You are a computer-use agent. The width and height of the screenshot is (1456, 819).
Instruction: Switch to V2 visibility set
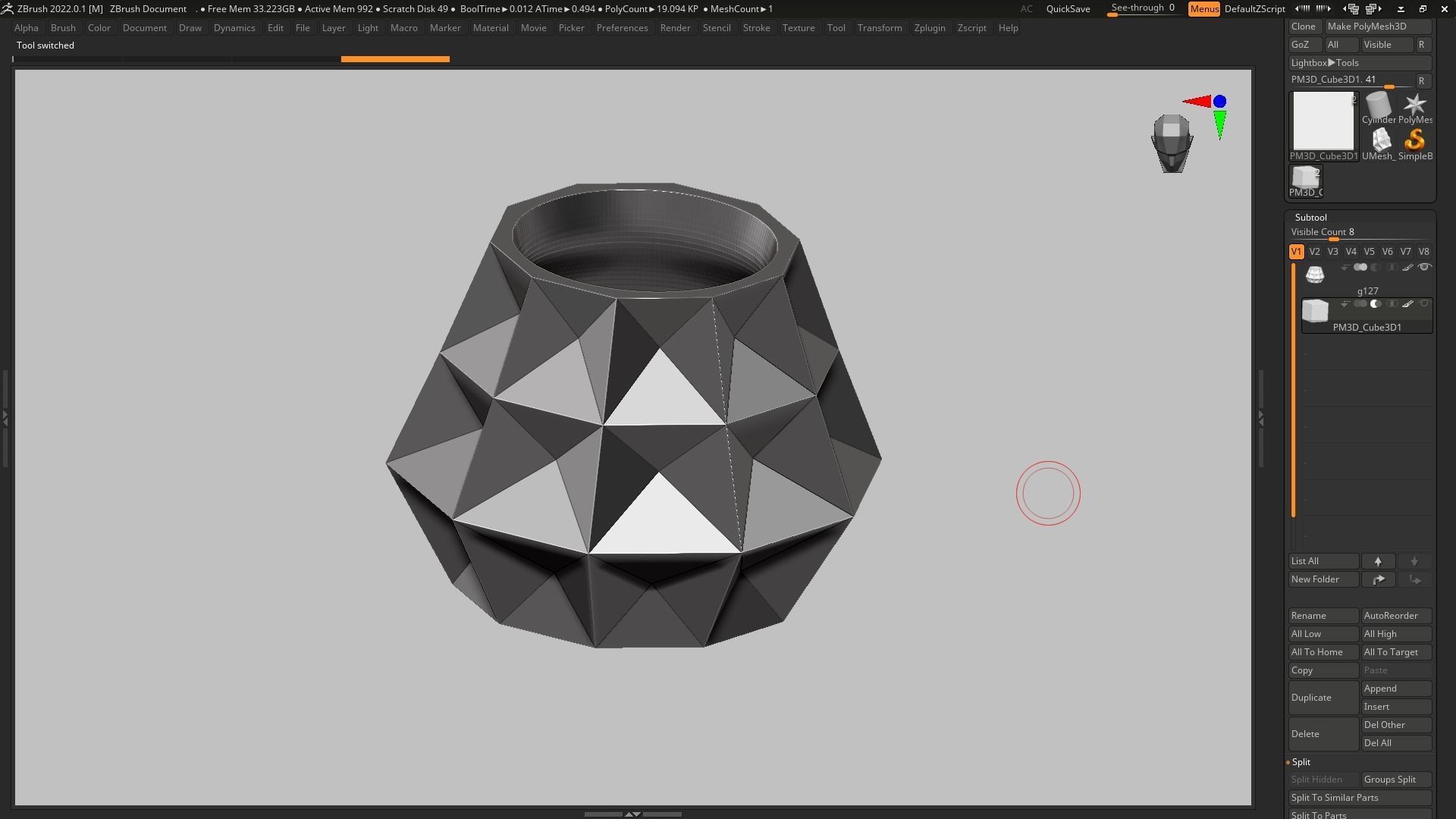coord(1314,252)
